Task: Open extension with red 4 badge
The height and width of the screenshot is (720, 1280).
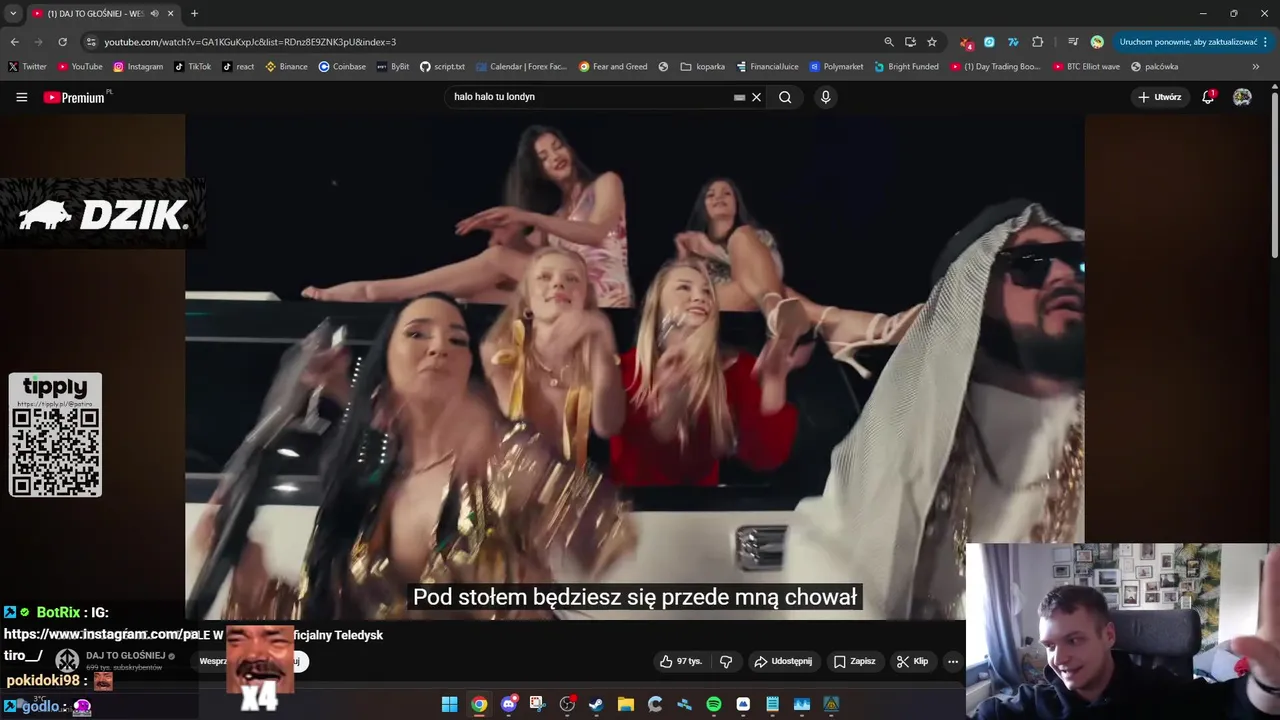Action: tap(966, 42)
